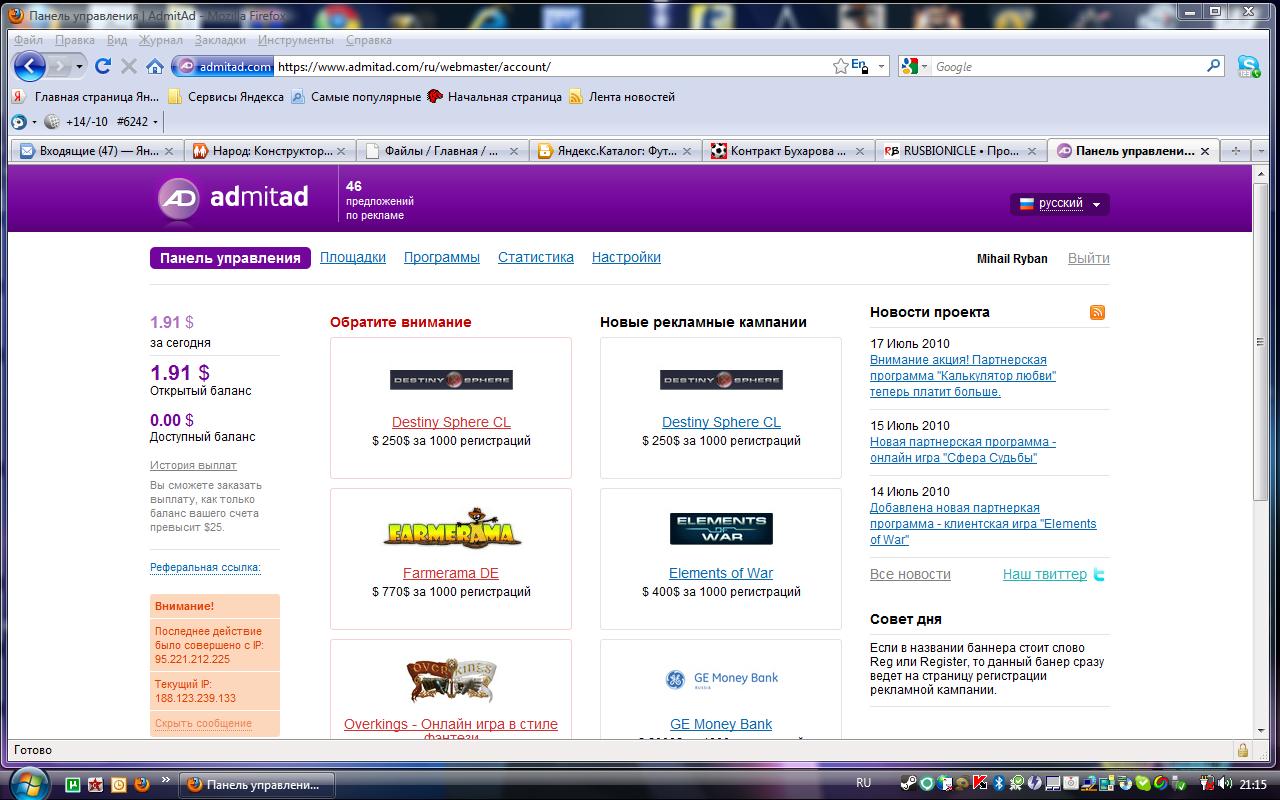1280x800 pixels.
Task: Click the green quick launch icon
Action: coord(73,785)
